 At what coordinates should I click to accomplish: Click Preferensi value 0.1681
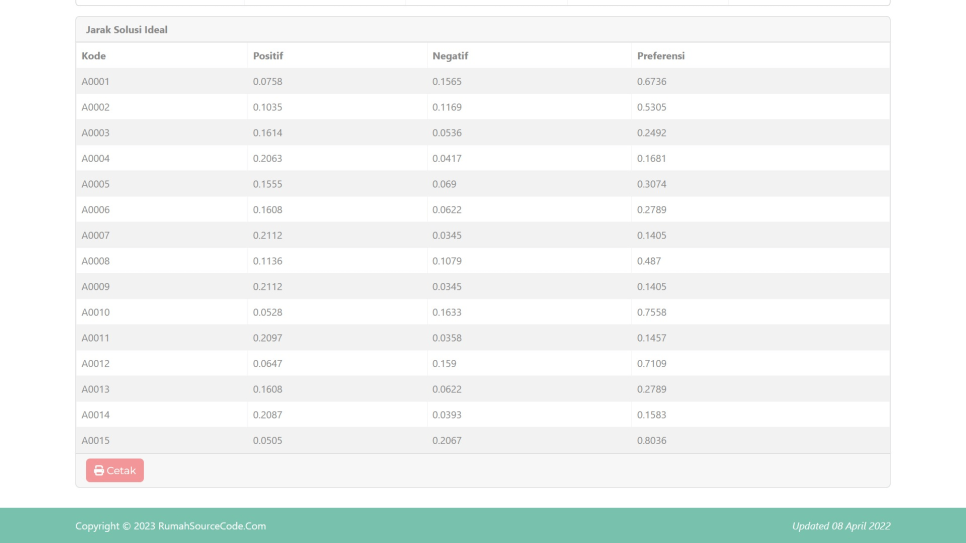[652, 158]
